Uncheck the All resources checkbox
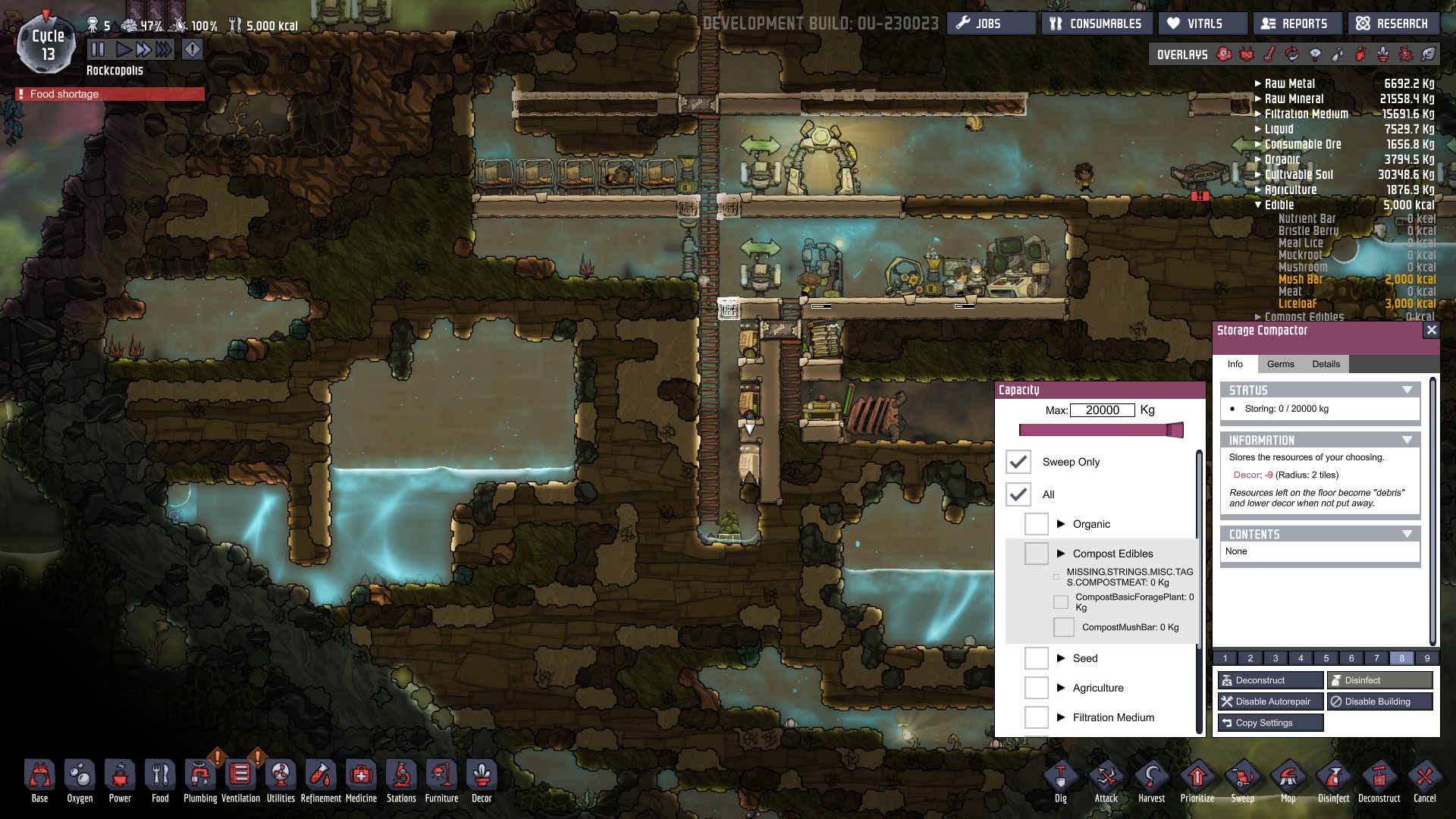1456x819 pixels. pos(1018,494)
